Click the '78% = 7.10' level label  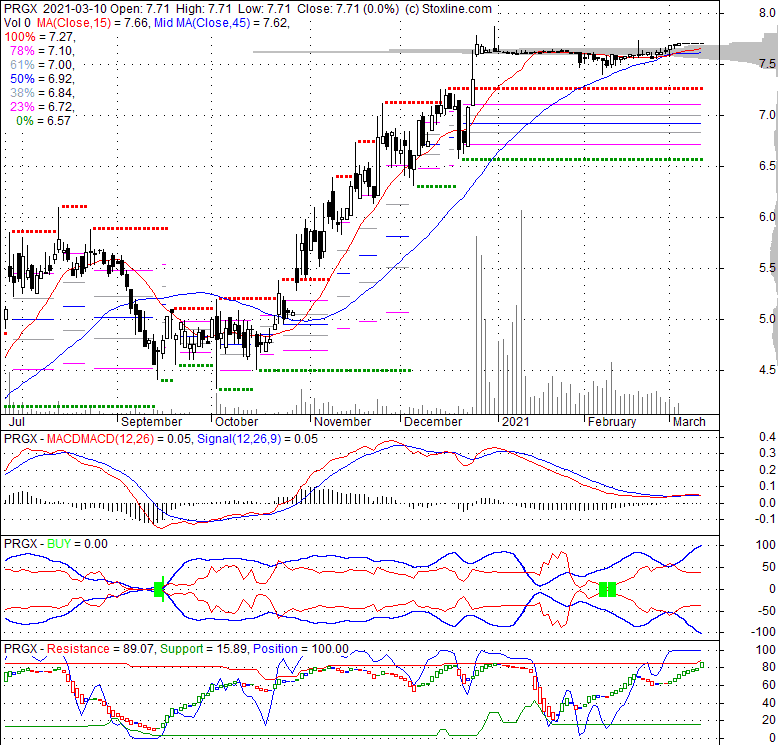pos(42,51)
